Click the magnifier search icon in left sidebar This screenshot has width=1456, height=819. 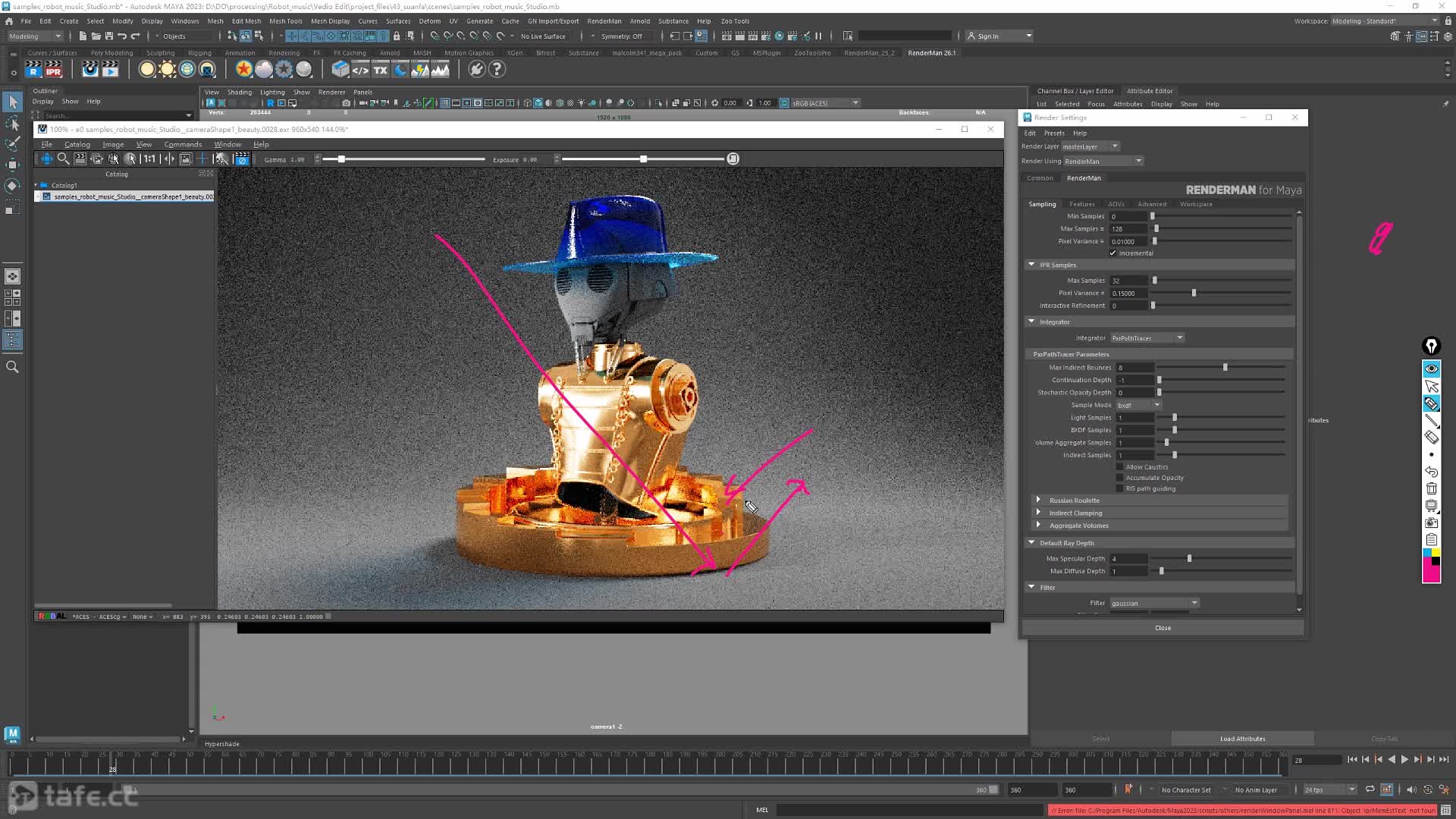pyautogui.click(x=12, y=367)
